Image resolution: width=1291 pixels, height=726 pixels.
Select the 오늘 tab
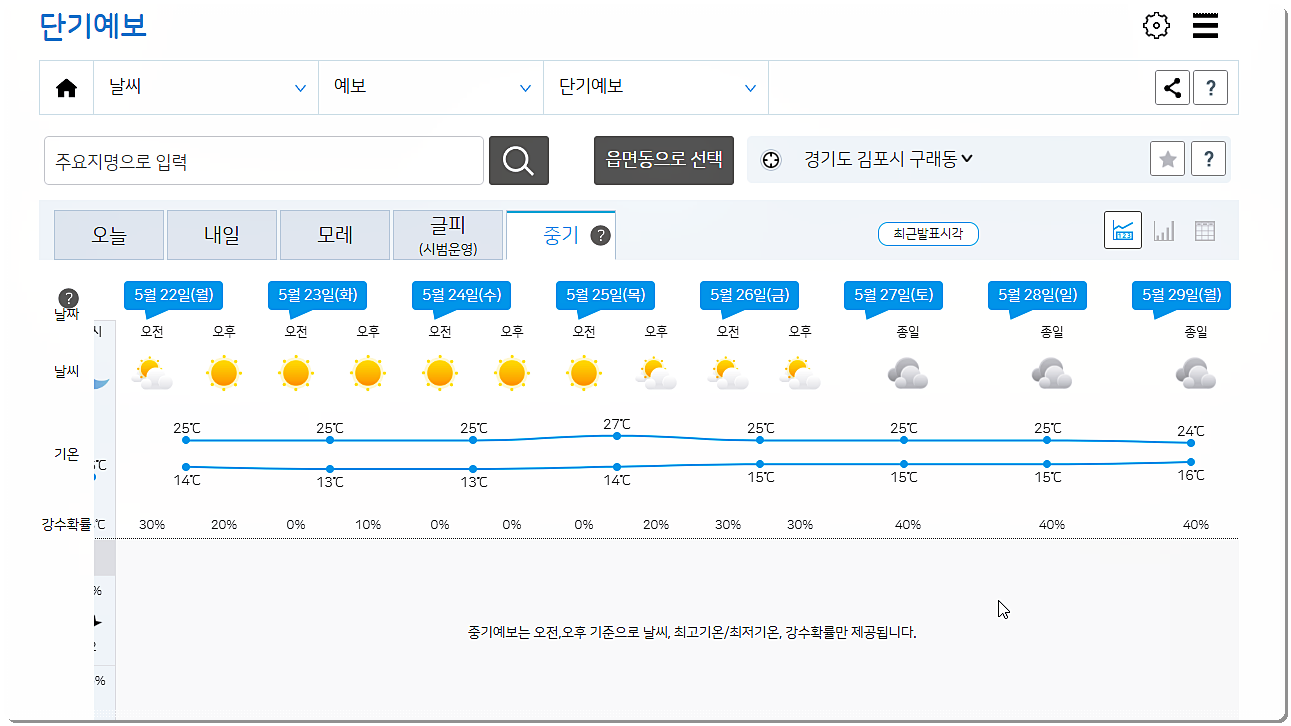tap(108, 236)
